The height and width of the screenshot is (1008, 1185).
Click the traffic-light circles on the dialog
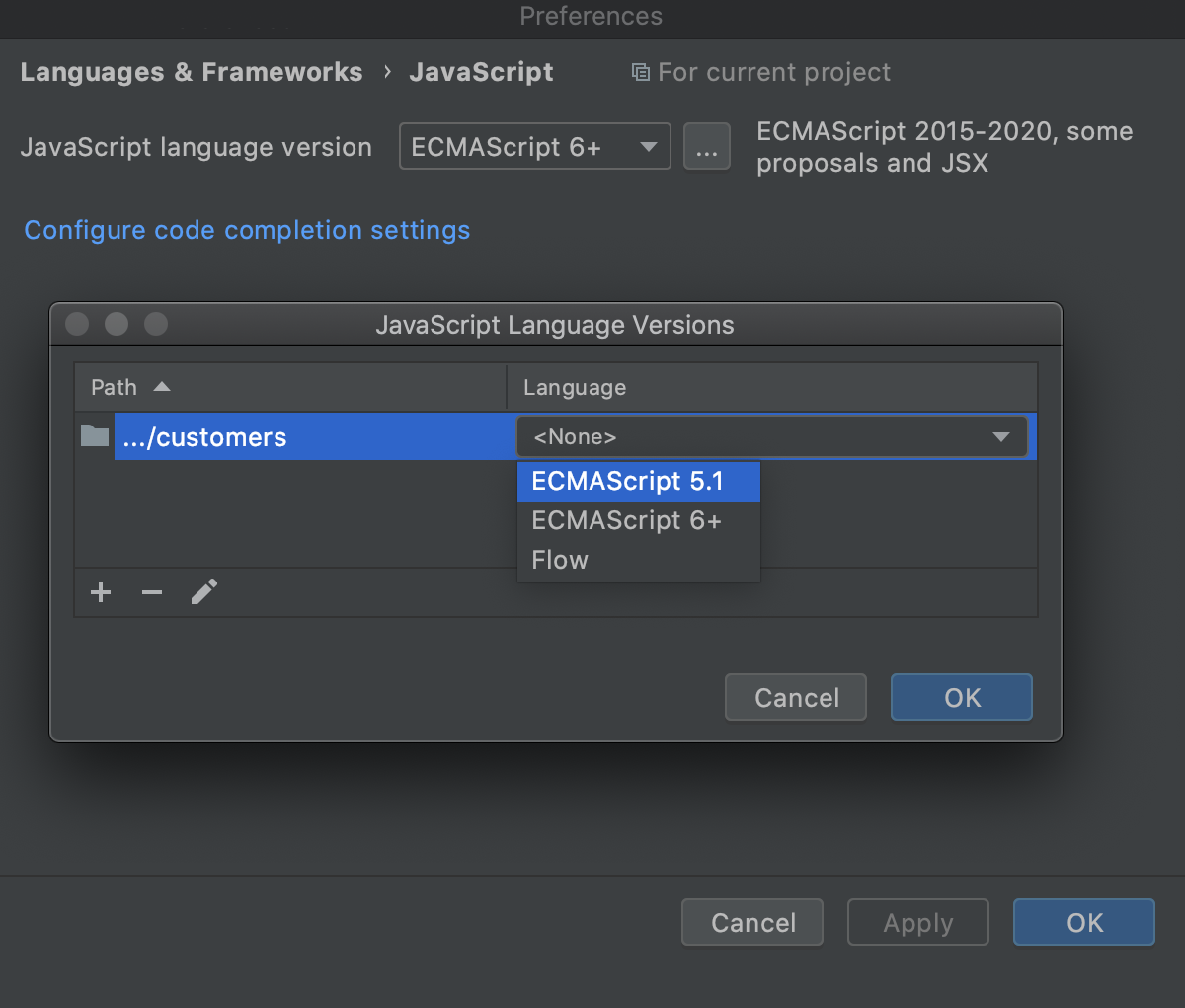click(116, 324)
